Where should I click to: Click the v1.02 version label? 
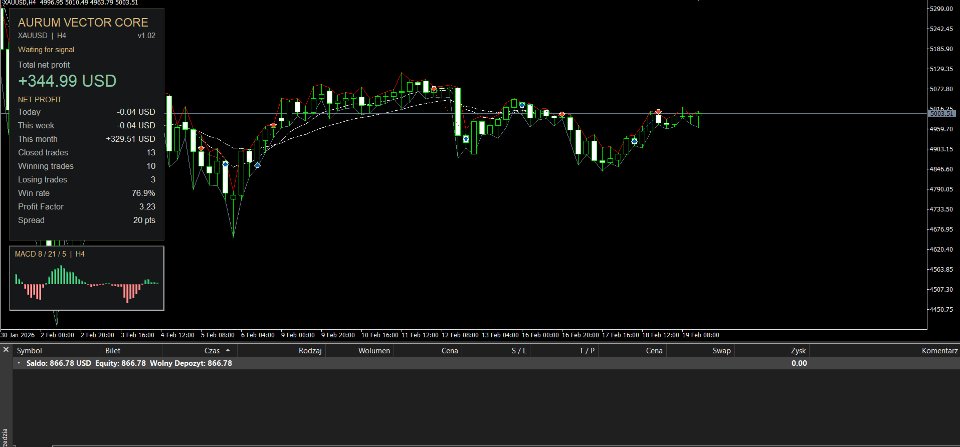coord(146,36)
